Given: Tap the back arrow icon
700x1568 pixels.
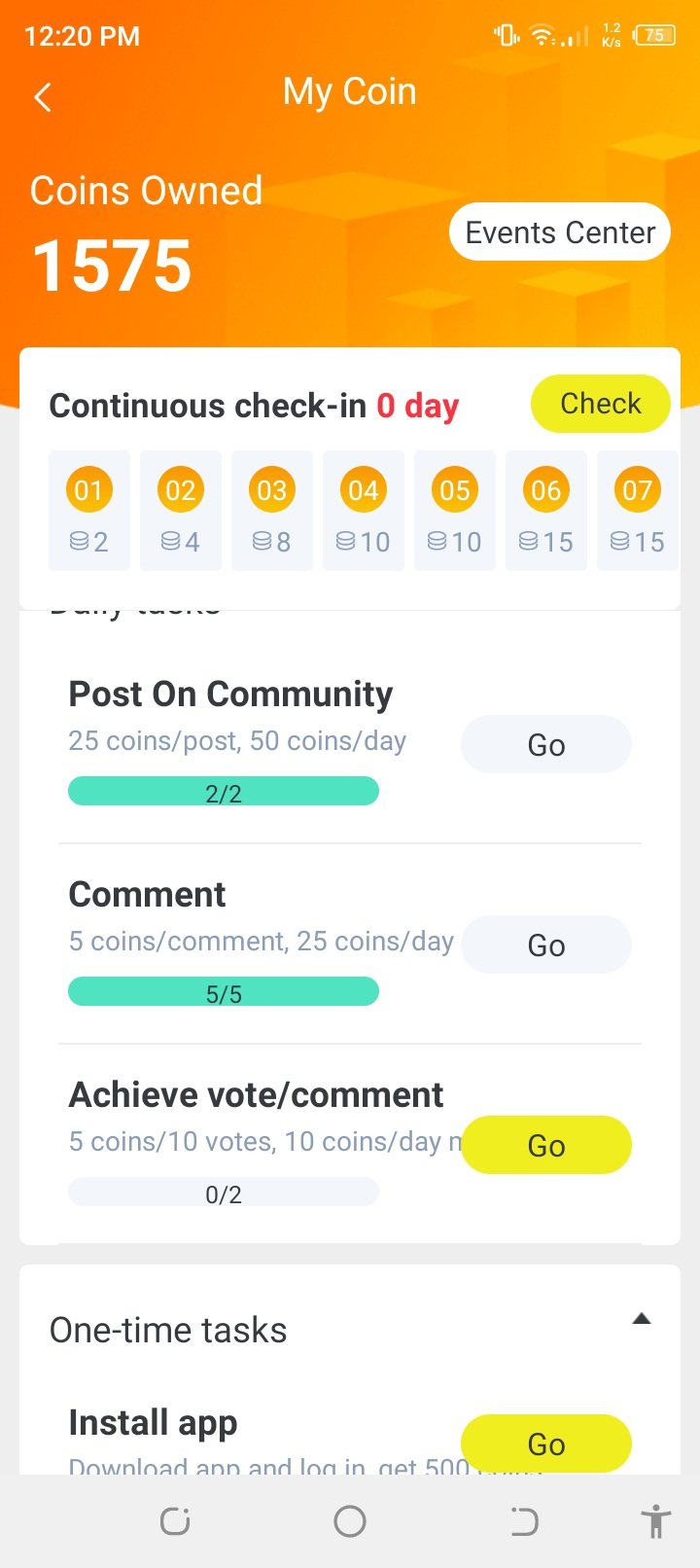Looking at the screenshot, I should (x=43, y=97).
